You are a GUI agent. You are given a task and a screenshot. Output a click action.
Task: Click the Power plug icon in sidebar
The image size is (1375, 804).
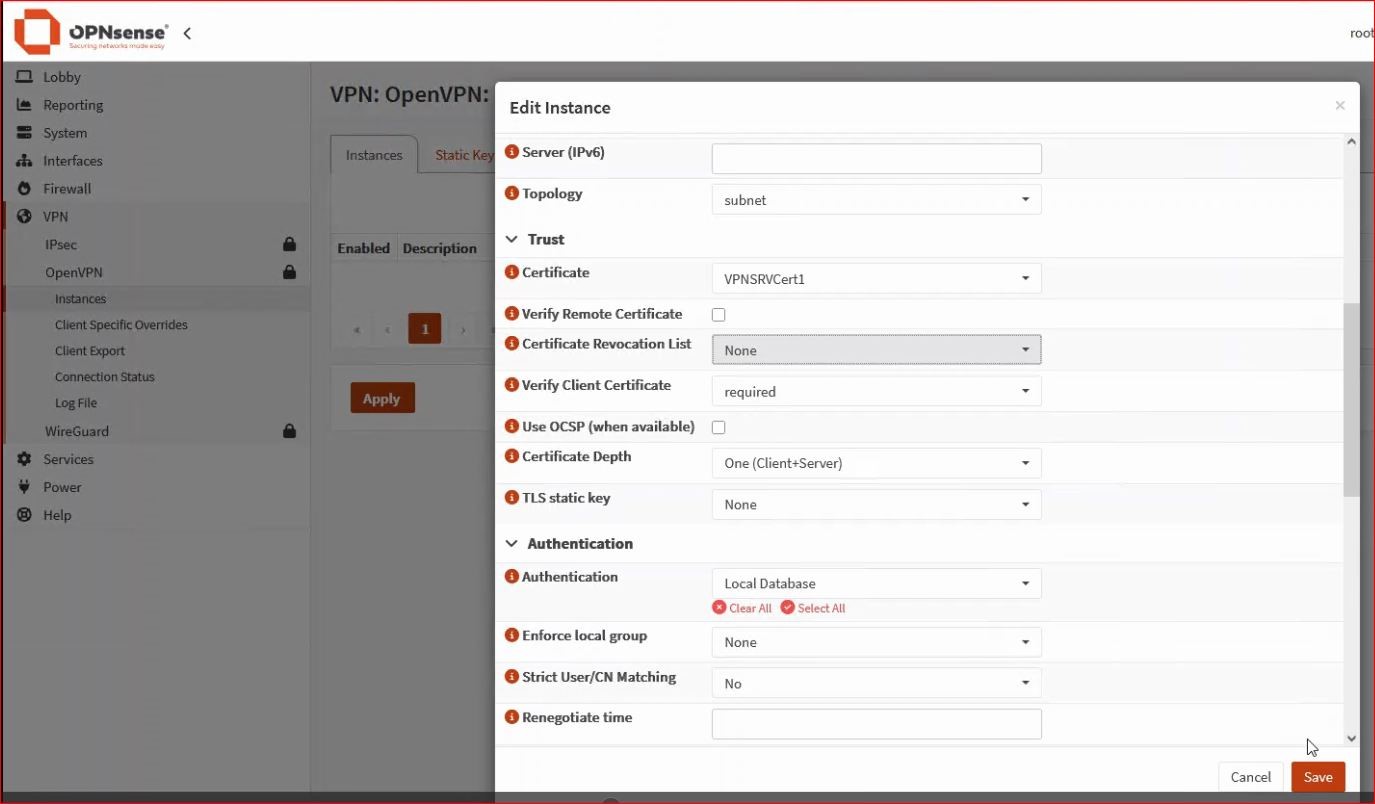click(x=24, y=487)
